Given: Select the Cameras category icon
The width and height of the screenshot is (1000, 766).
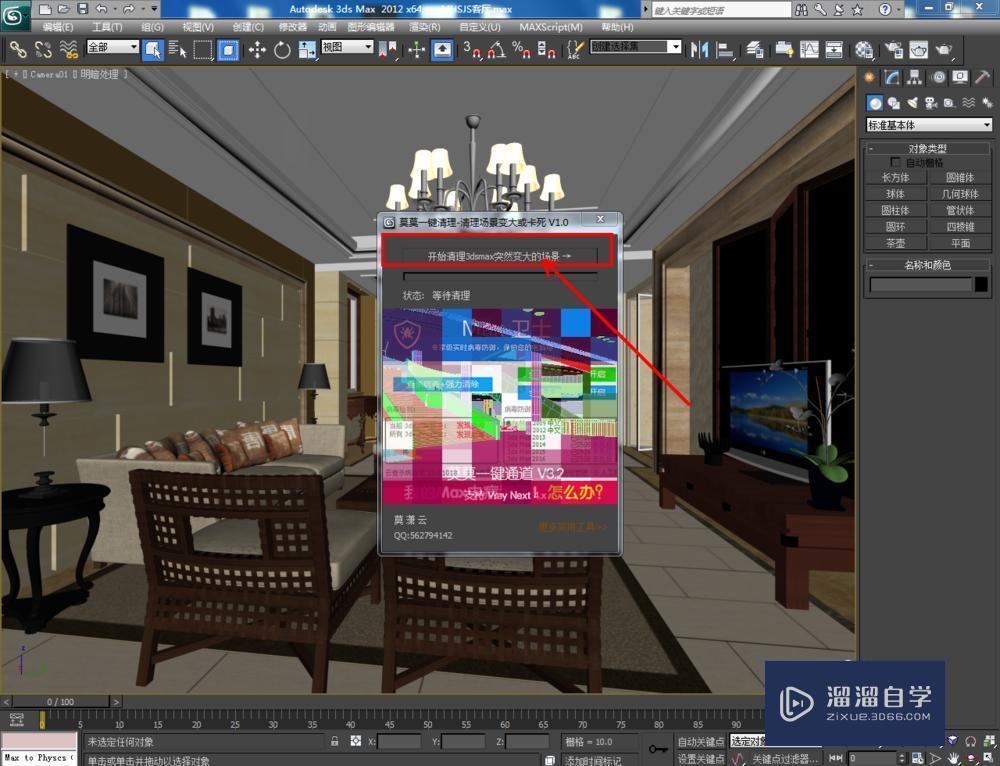Looking at the screenshot, I should point(931,103).
